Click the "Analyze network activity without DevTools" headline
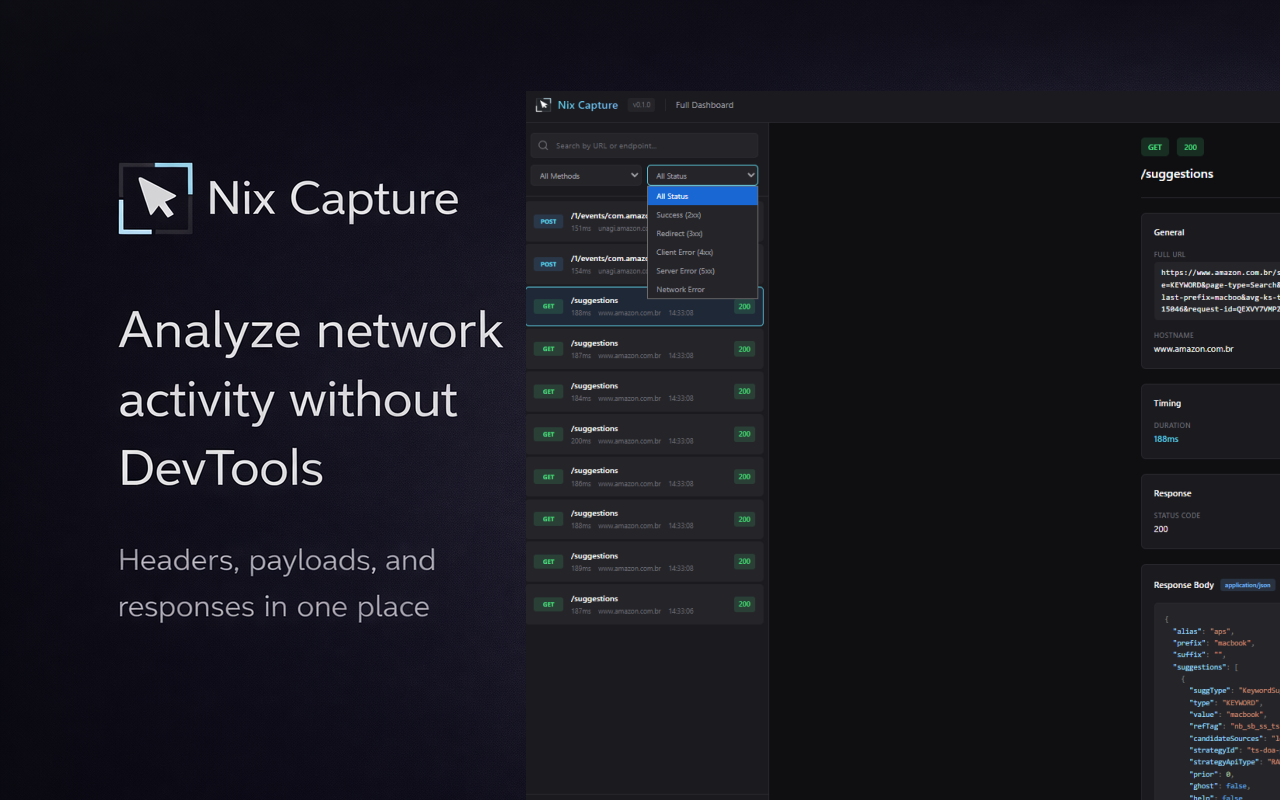This screenshot has height=800, width=1280. (x=311, y=399)
